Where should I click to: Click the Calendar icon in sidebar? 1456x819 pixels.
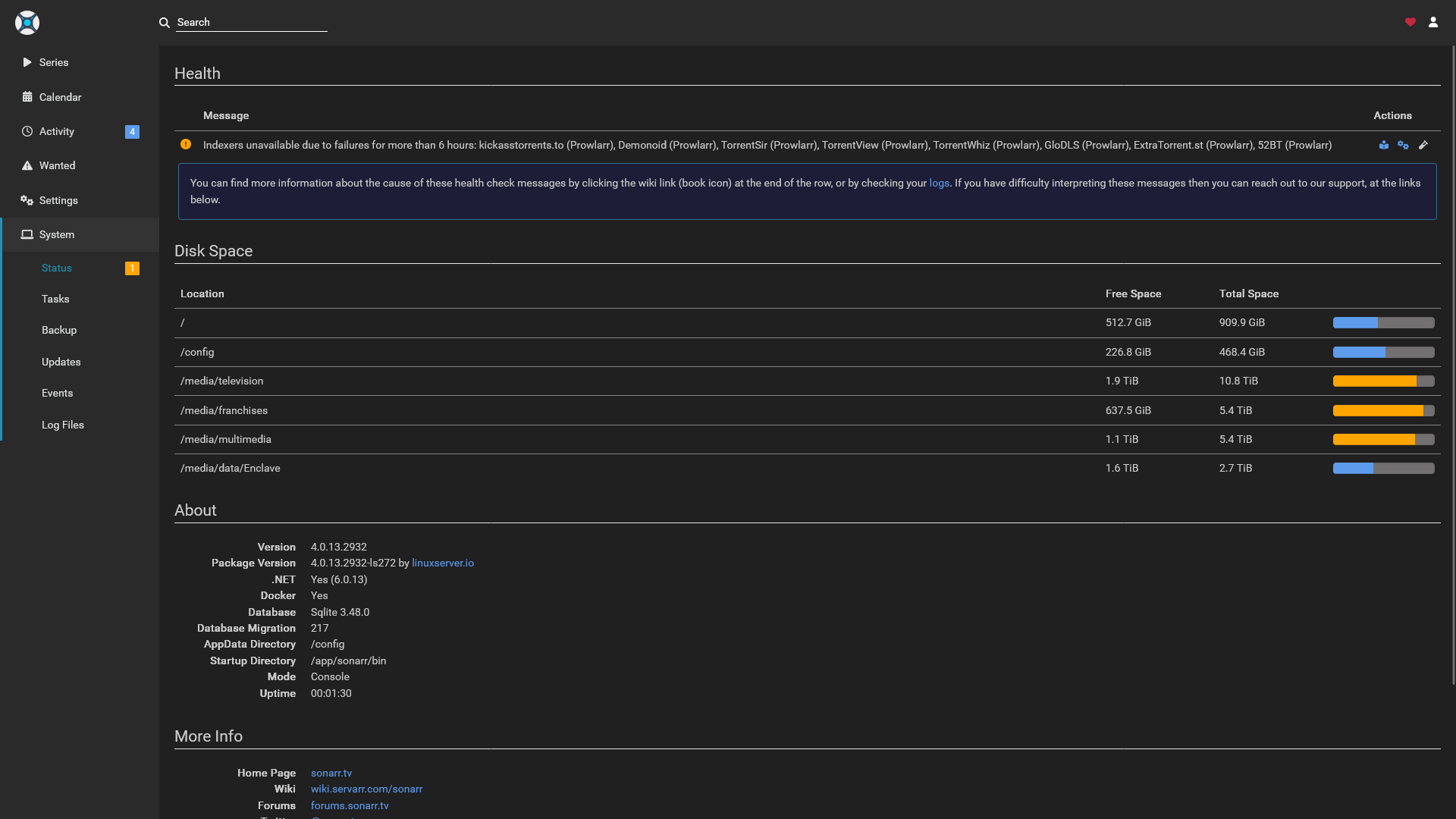point(27,97)
